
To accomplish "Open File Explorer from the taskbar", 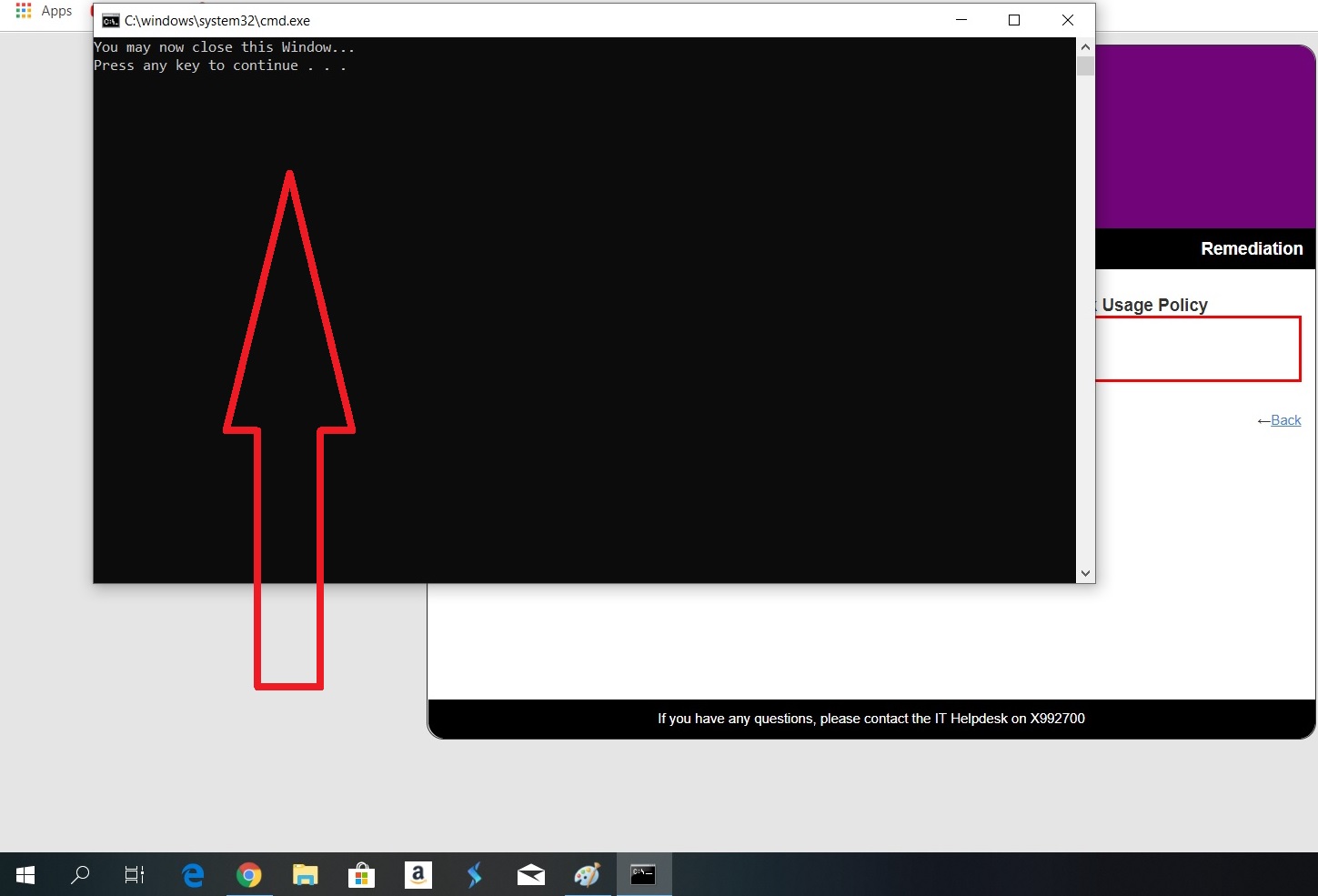I will coord(305,875).
